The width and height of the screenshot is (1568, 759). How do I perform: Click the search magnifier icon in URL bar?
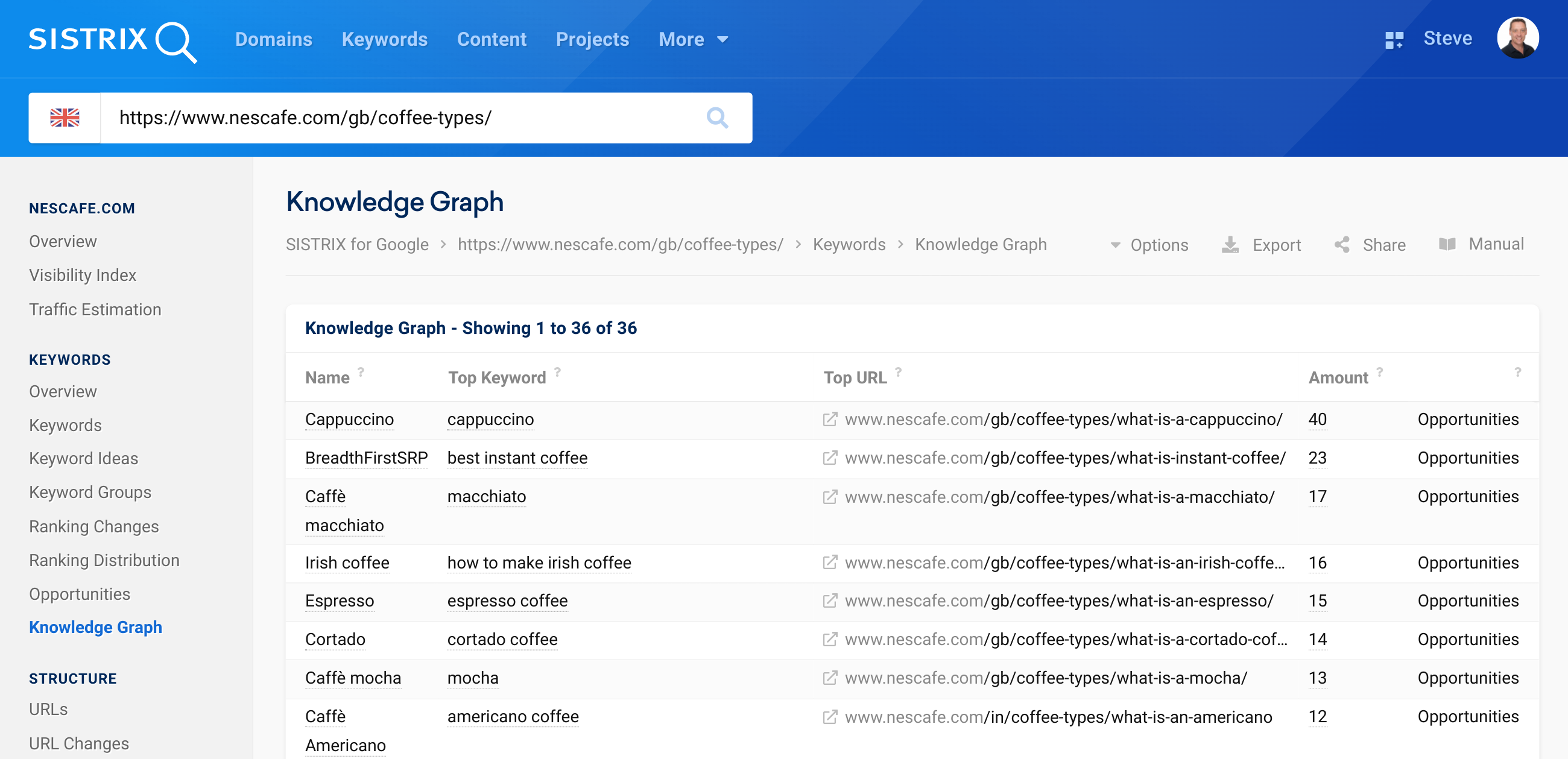click(717, 118)
